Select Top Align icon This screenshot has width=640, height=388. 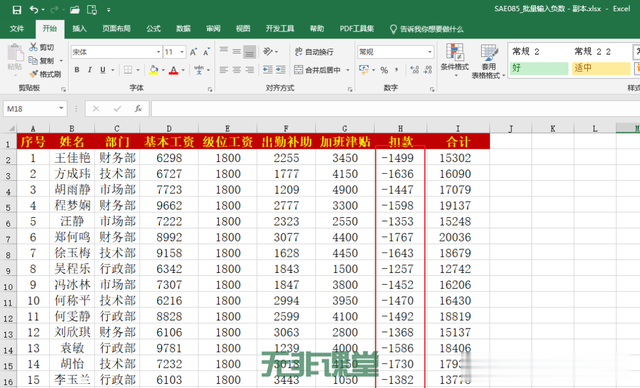224,51
